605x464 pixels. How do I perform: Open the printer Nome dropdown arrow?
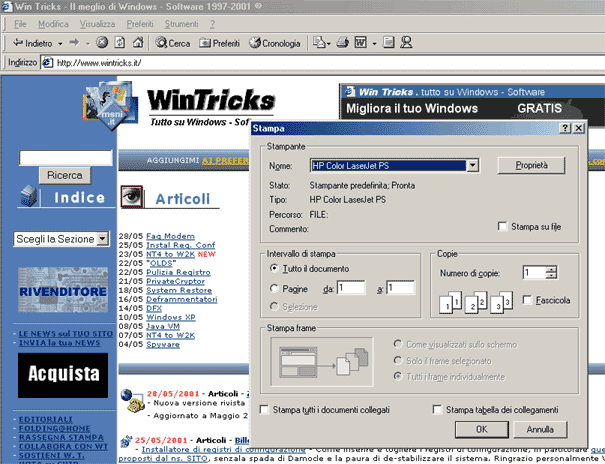473,165
